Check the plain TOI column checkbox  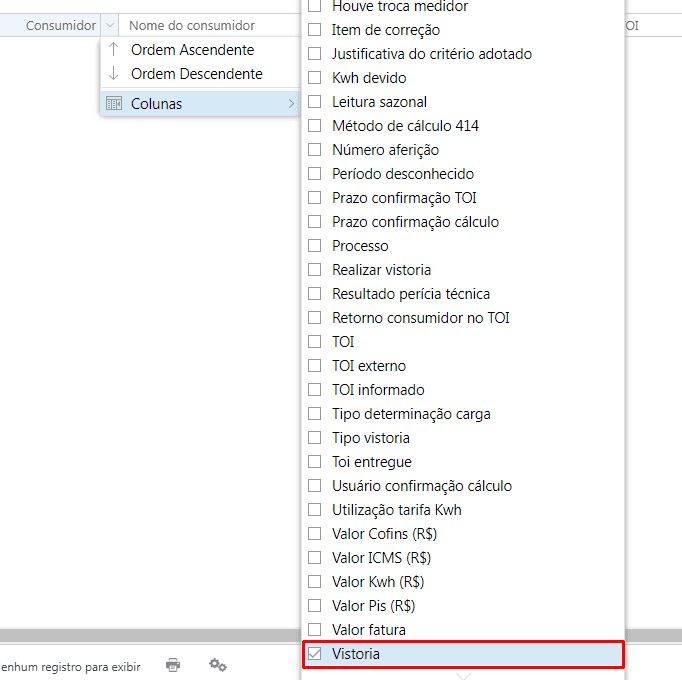(314, 342)
